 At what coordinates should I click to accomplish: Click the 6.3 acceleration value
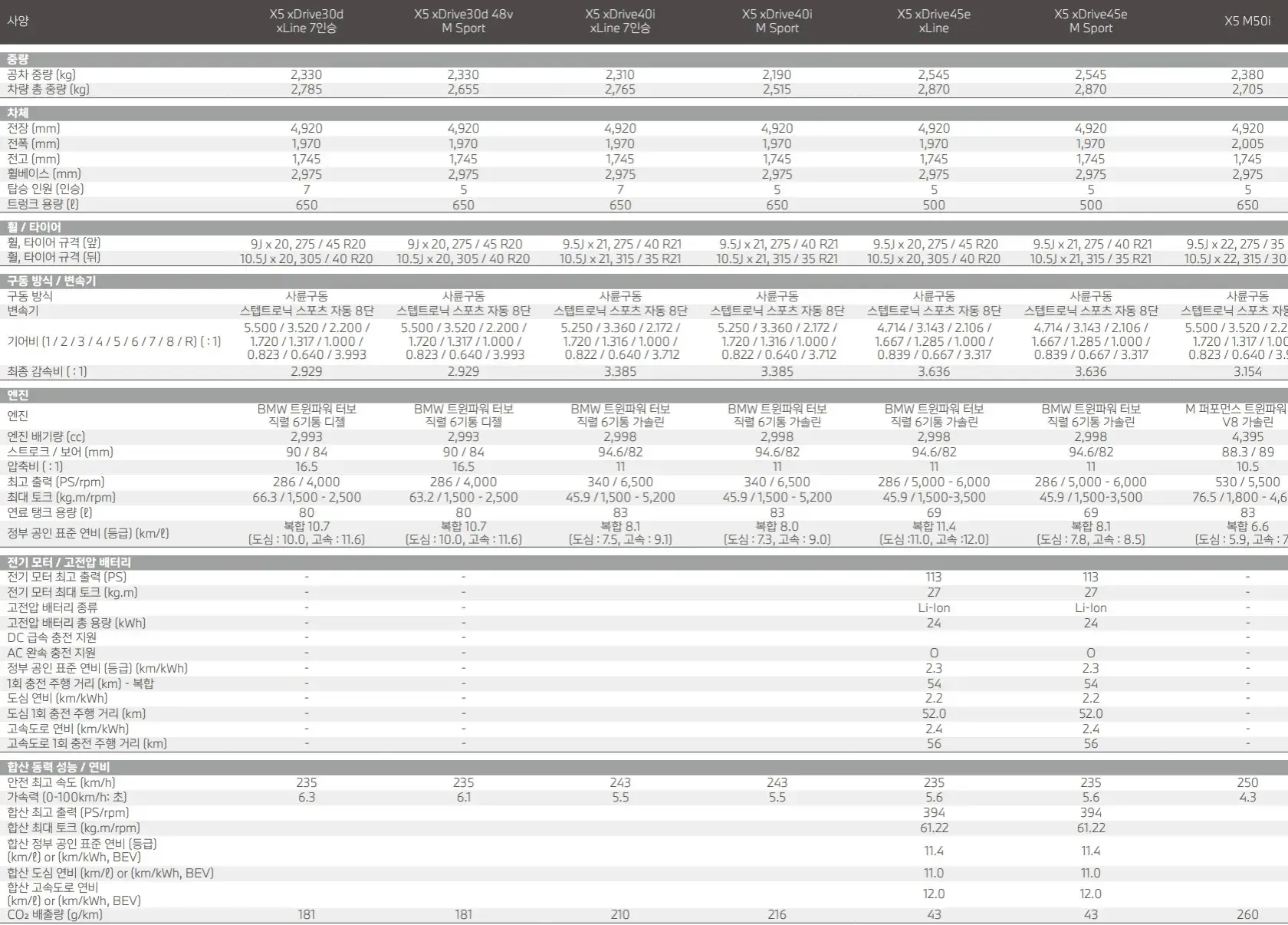pos(307,797)
